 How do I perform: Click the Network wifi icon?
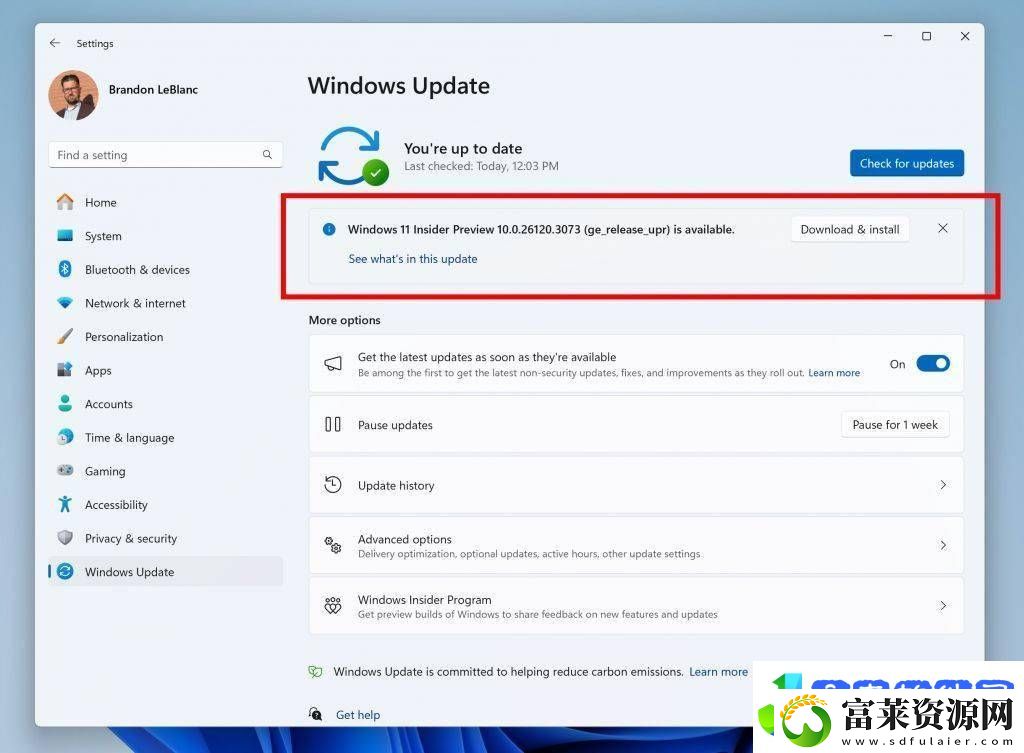65,303
